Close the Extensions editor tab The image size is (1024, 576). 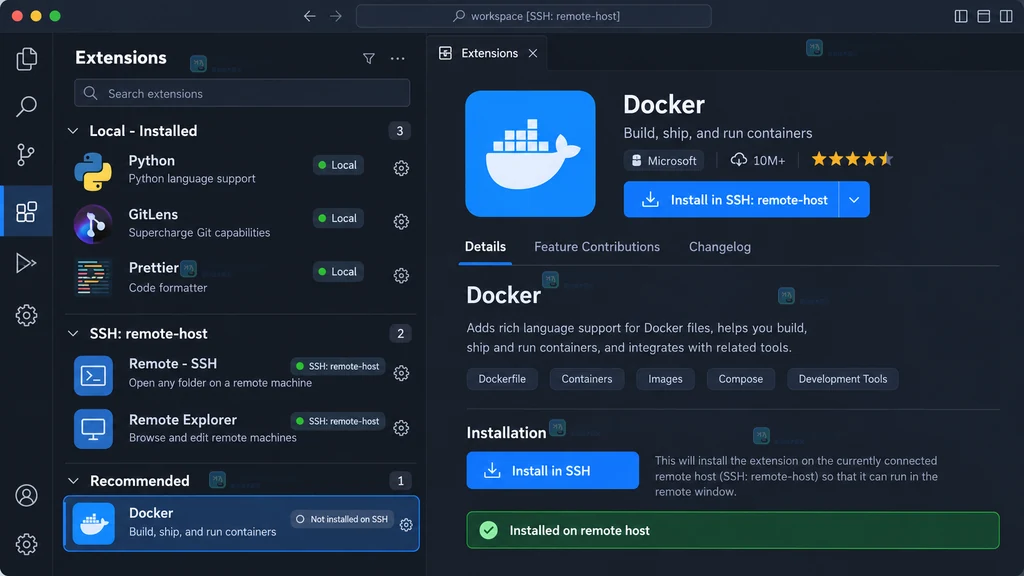coord(533,54)
